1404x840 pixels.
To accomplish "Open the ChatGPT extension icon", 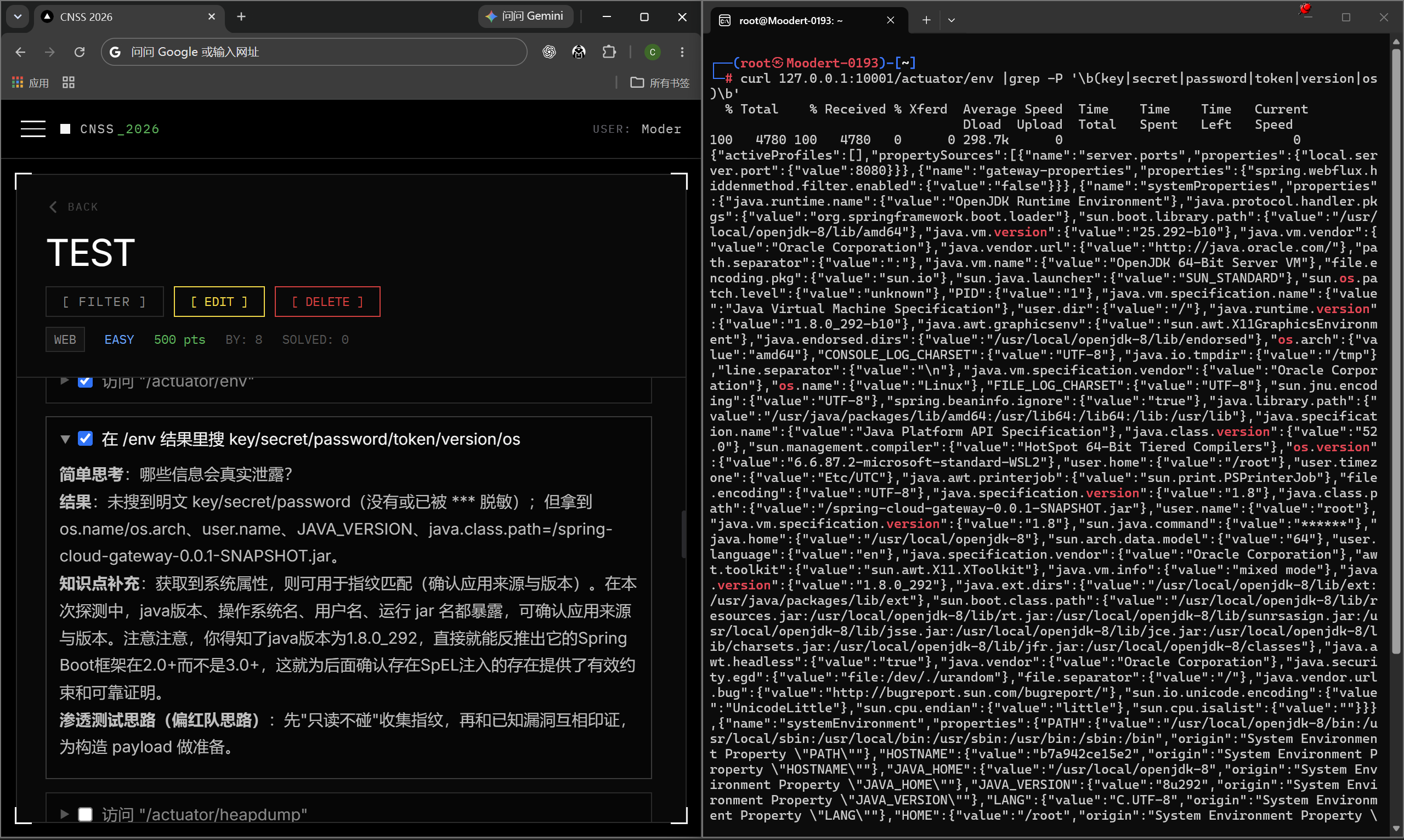I will [x=548, y=52].
